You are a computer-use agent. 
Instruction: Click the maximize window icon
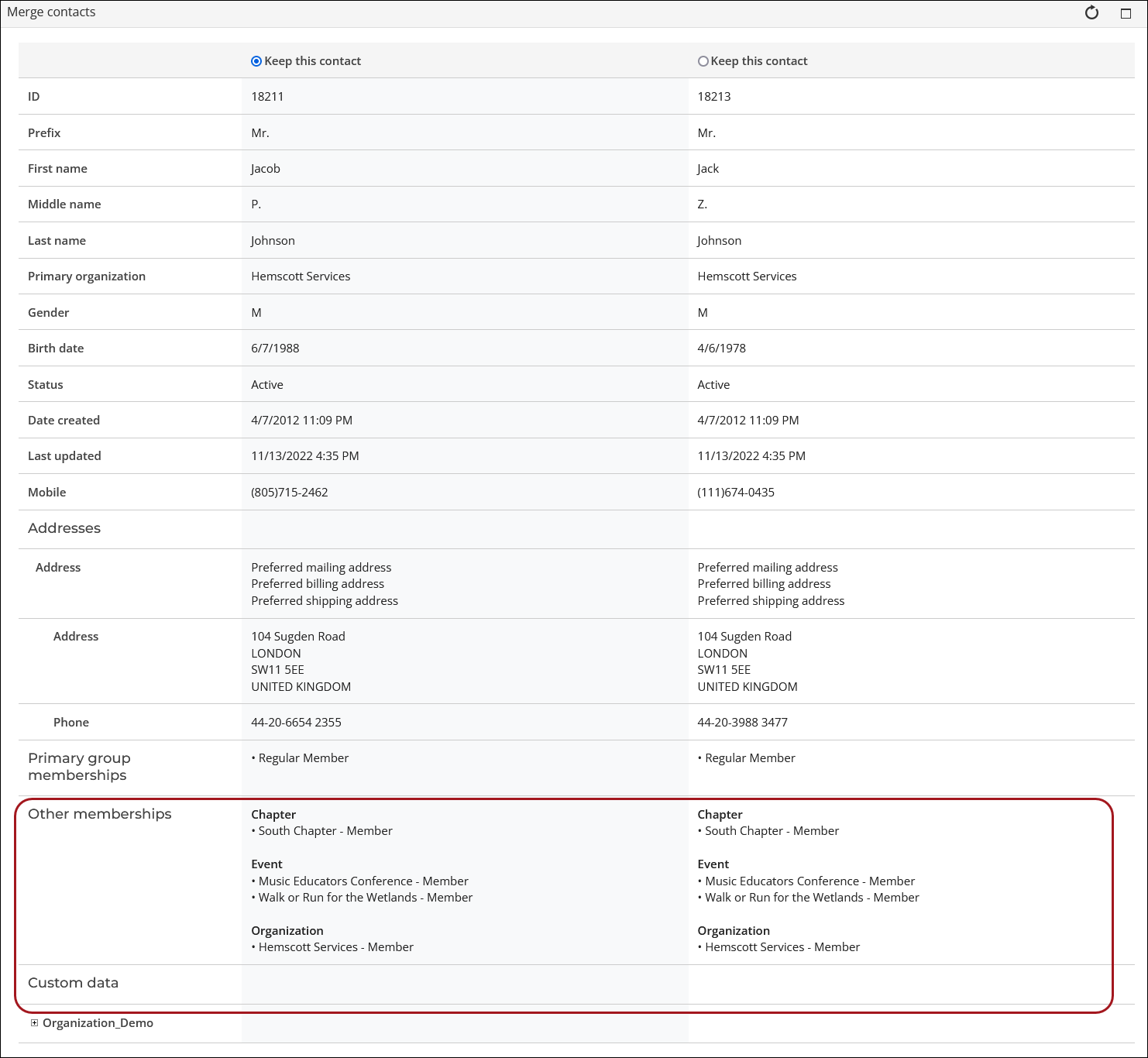(1126, 13)
